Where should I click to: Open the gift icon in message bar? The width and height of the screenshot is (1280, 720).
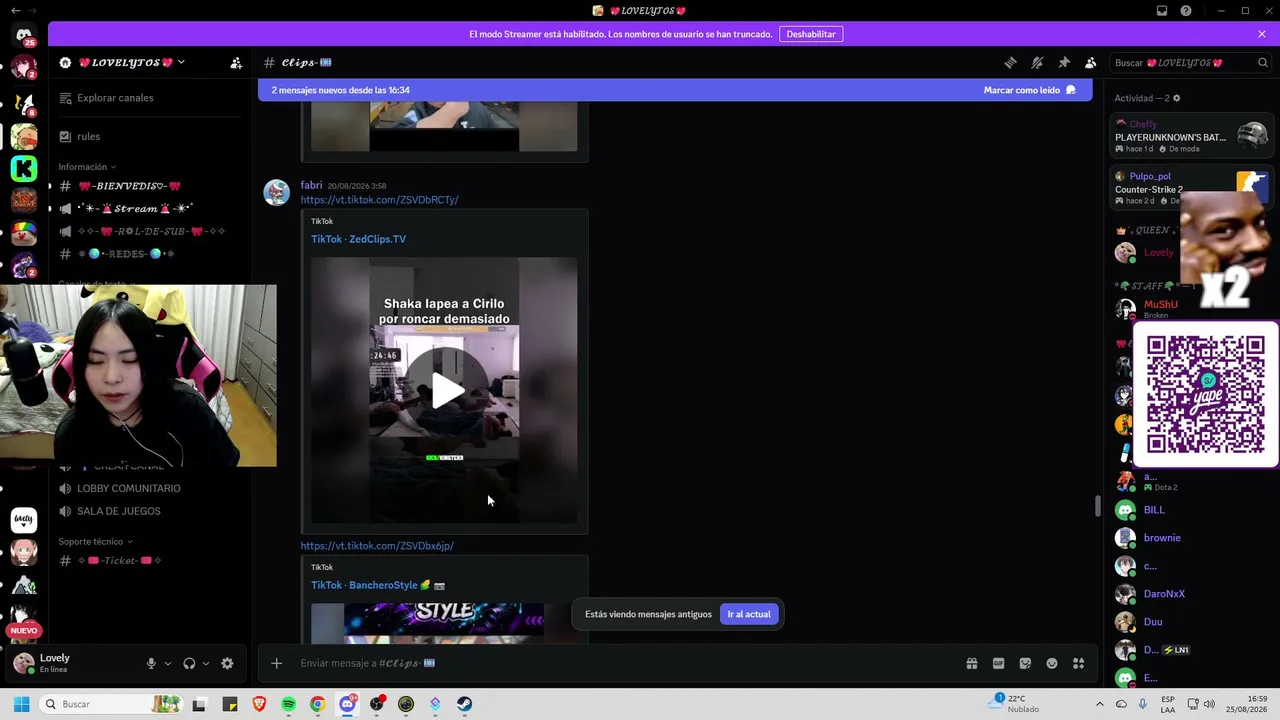pyautogui.click(x=971, y=663)
